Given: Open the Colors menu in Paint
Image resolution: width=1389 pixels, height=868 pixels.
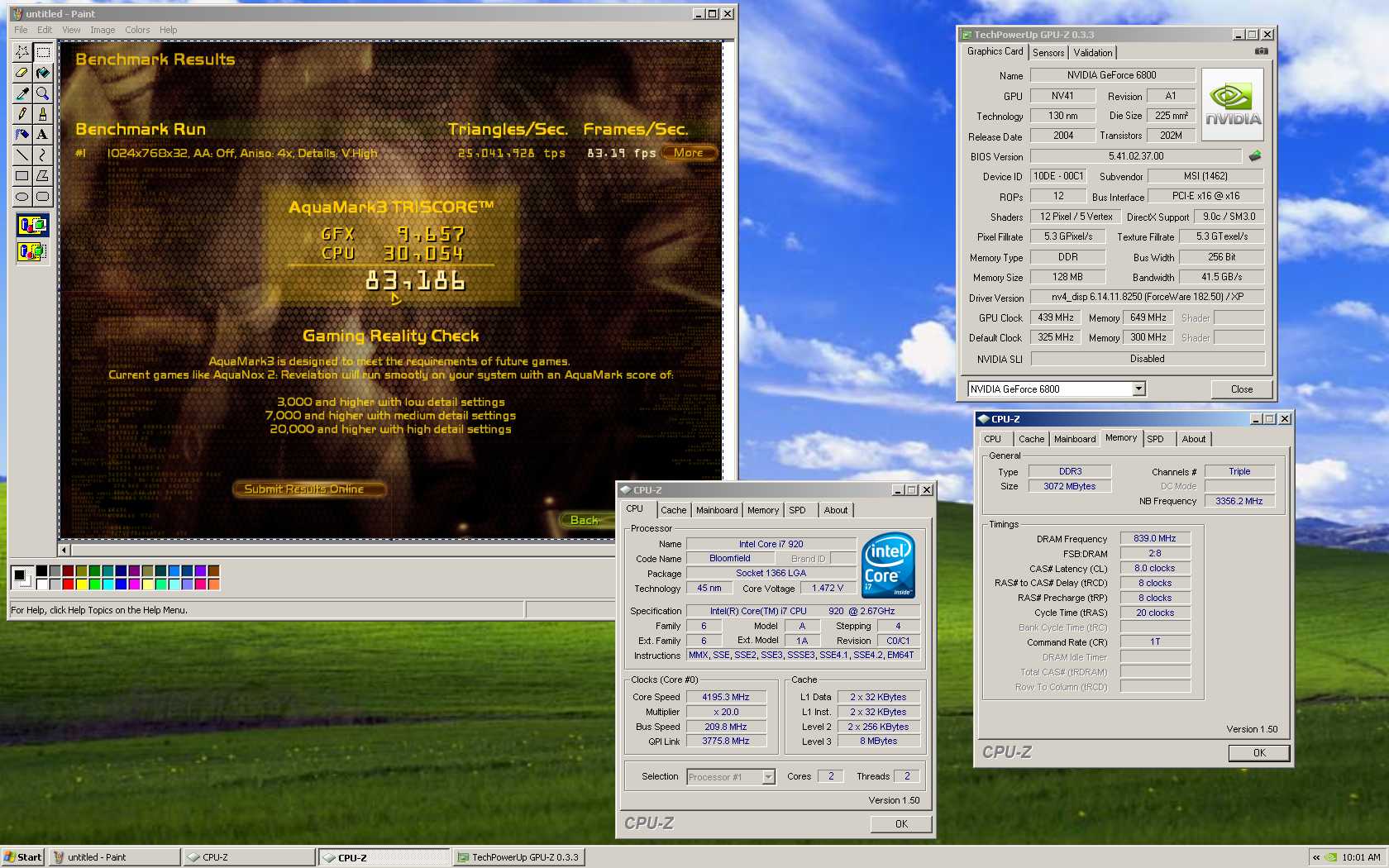Looking at the screenshot, I should point(137,30).
